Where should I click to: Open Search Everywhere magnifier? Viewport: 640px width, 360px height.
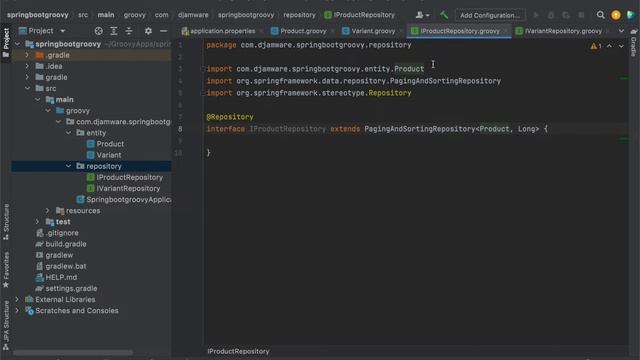tap(600, 15)
